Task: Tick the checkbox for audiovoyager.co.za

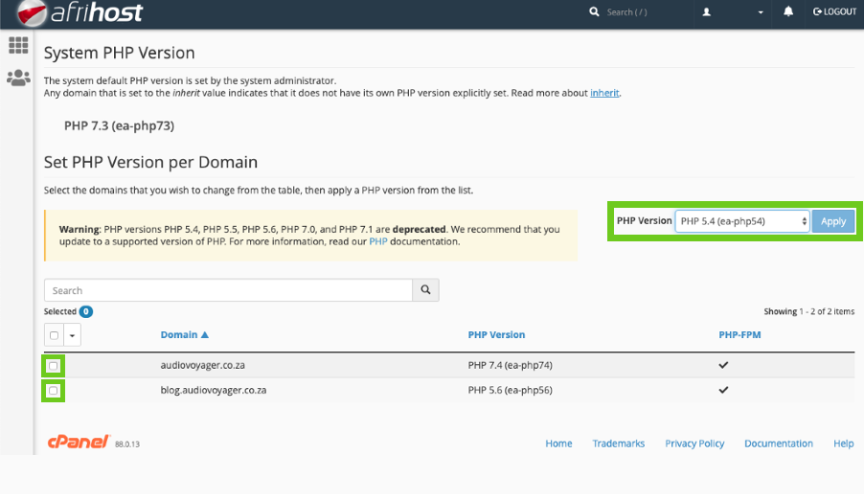Action: (x=53, y=366)
